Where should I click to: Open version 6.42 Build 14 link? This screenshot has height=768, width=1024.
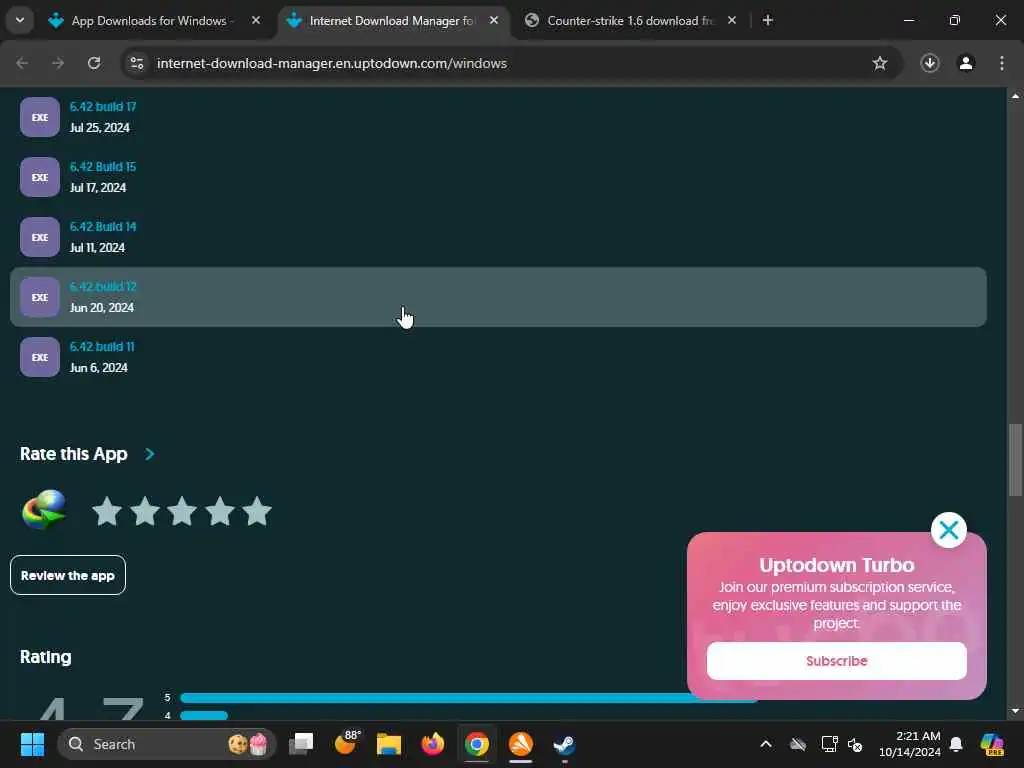pos(103,227)
